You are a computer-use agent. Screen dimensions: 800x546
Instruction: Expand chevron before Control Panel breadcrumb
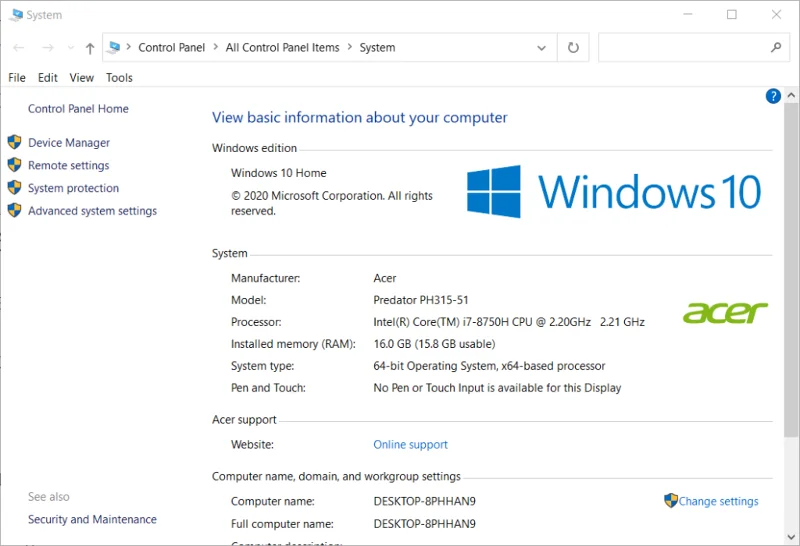coord(129,47)
